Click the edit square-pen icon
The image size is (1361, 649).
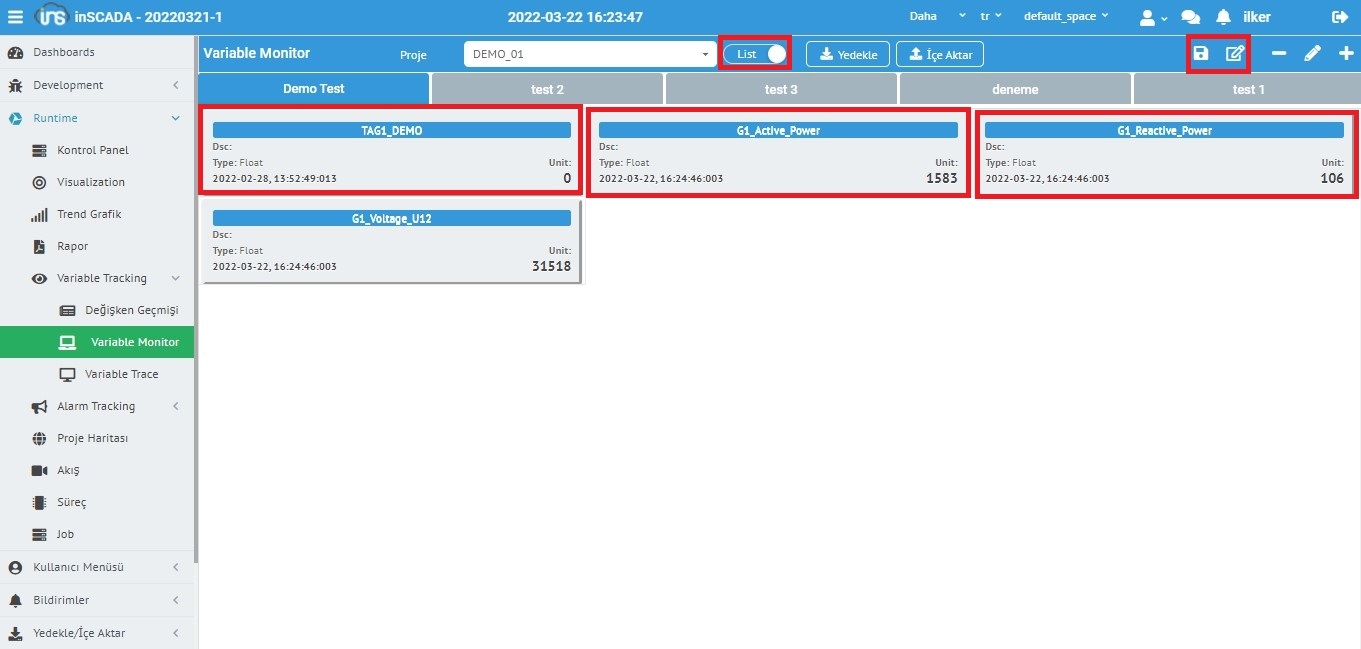(x=1235, y=54)
